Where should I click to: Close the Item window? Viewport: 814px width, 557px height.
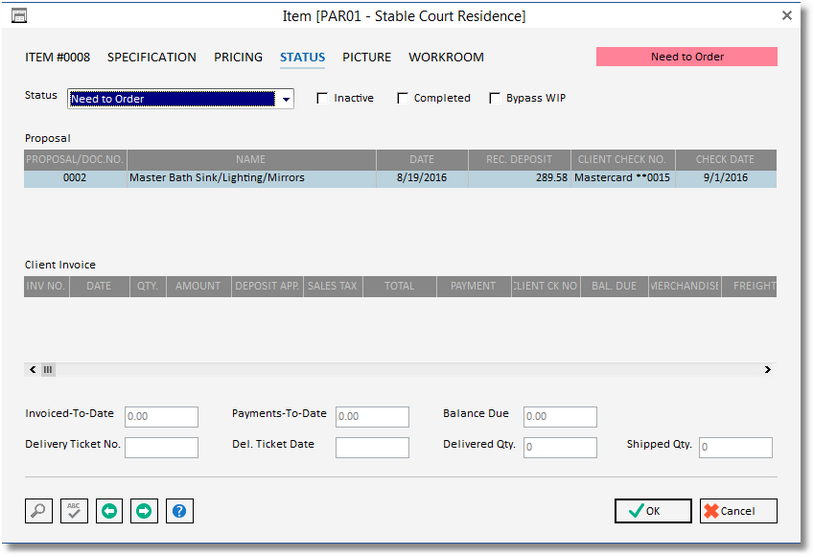coord(787,16)
